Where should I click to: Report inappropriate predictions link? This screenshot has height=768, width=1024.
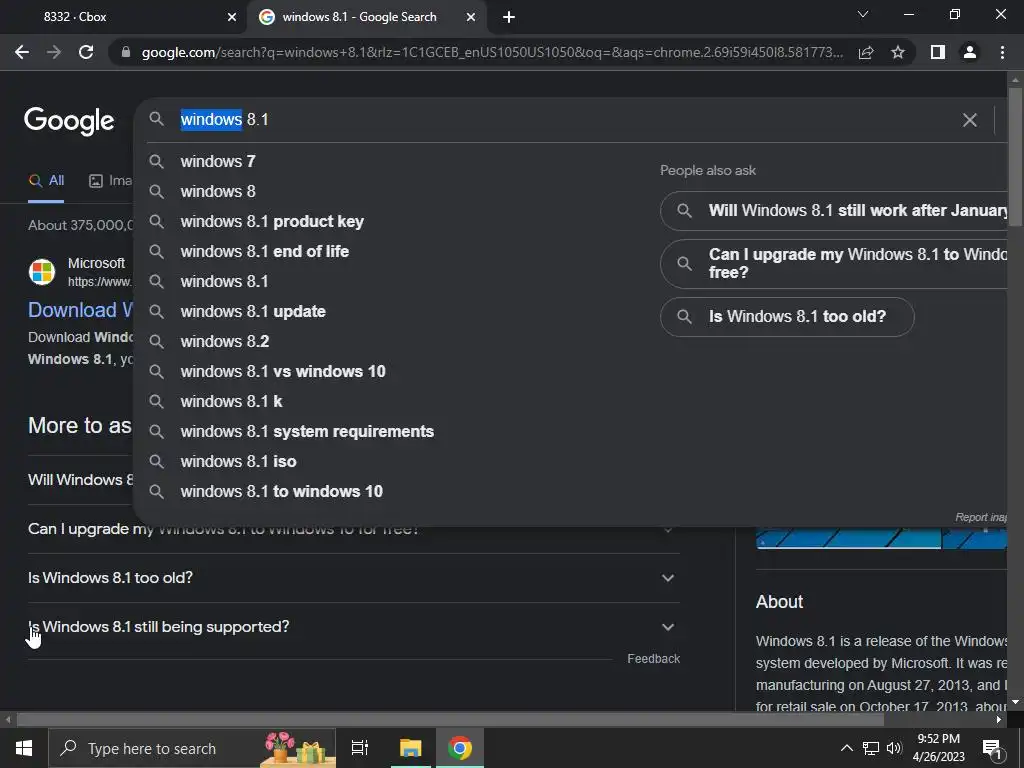coord(981,517)
